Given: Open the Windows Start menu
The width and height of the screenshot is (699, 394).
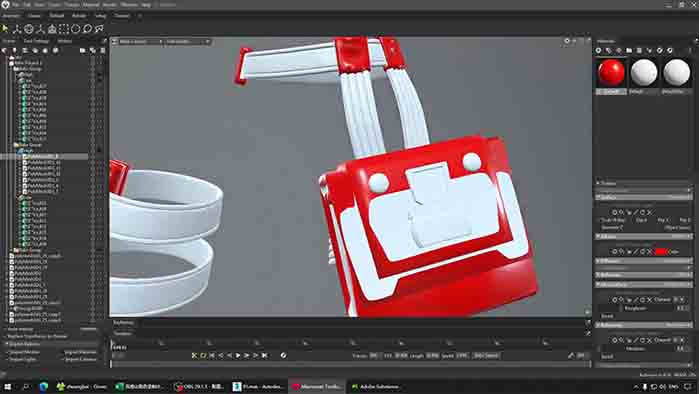Looking at the screenshot, I should (x=7, y=386).
